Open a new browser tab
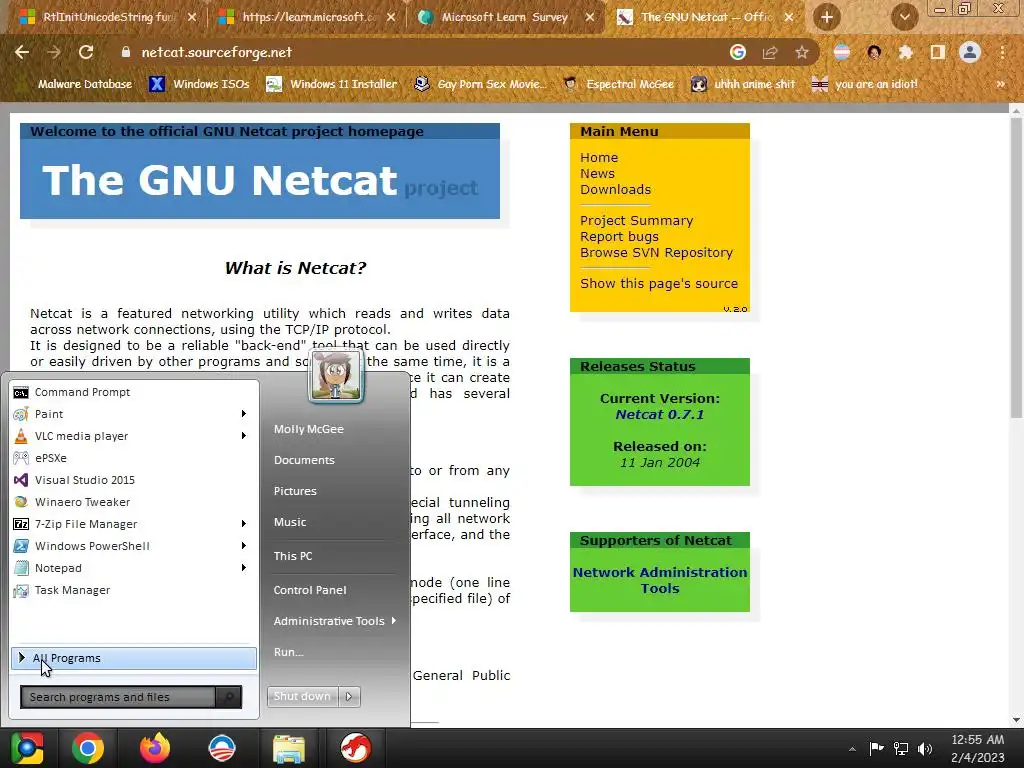This screenshot has height=768, width=1024. point(826,17)
